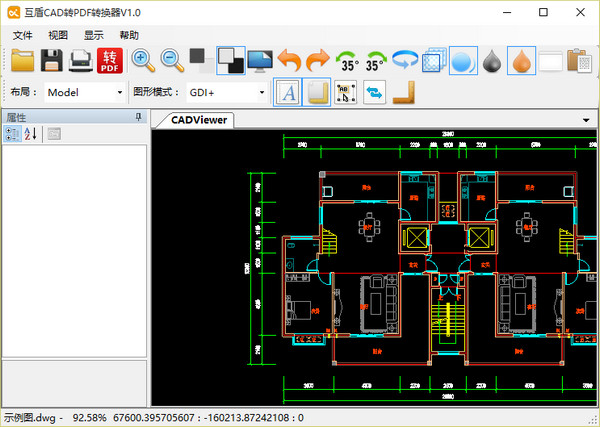The height and width of the screenshot is (427, 600).
Task: Toggle the black background display button
Action: coord(231,61)
